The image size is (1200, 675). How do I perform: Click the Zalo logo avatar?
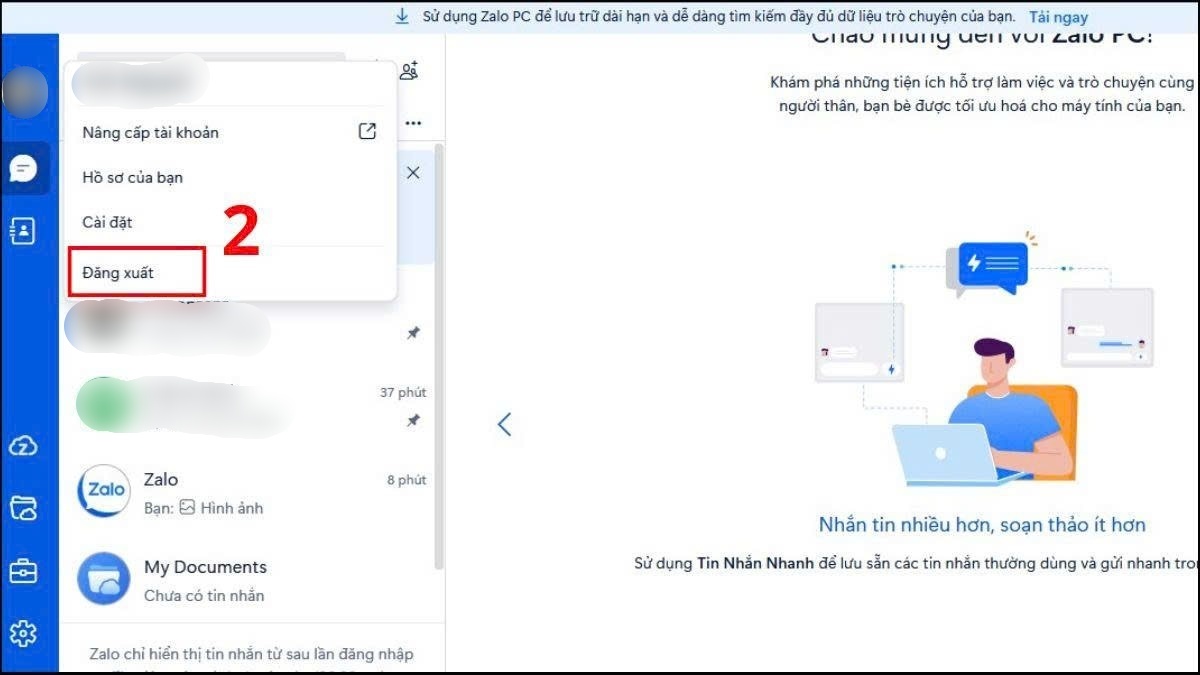tap(104, 491)
